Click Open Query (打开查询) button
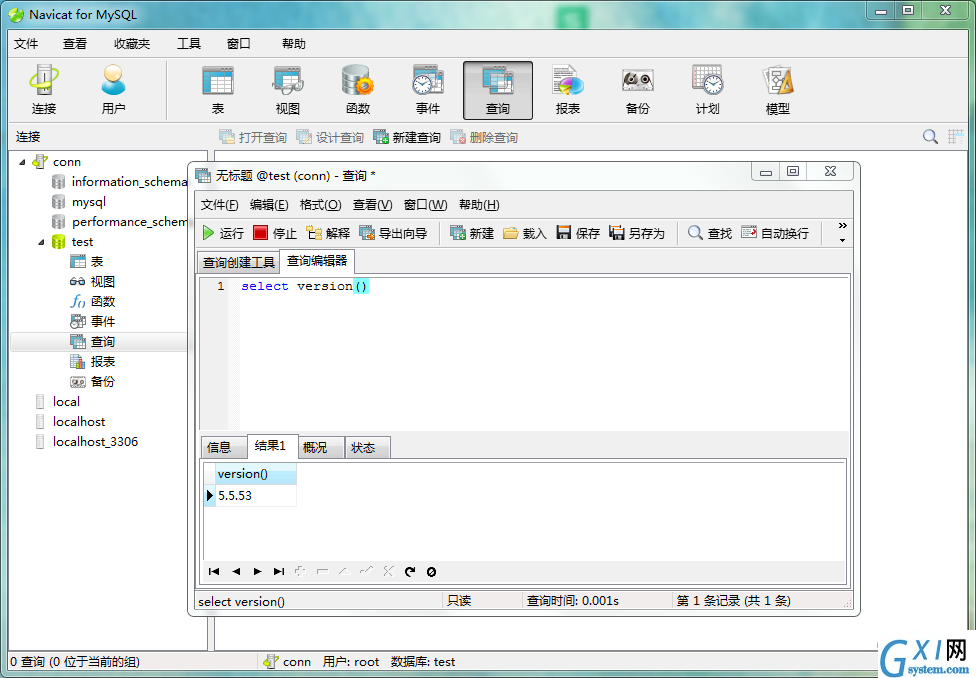 (253, 137)
